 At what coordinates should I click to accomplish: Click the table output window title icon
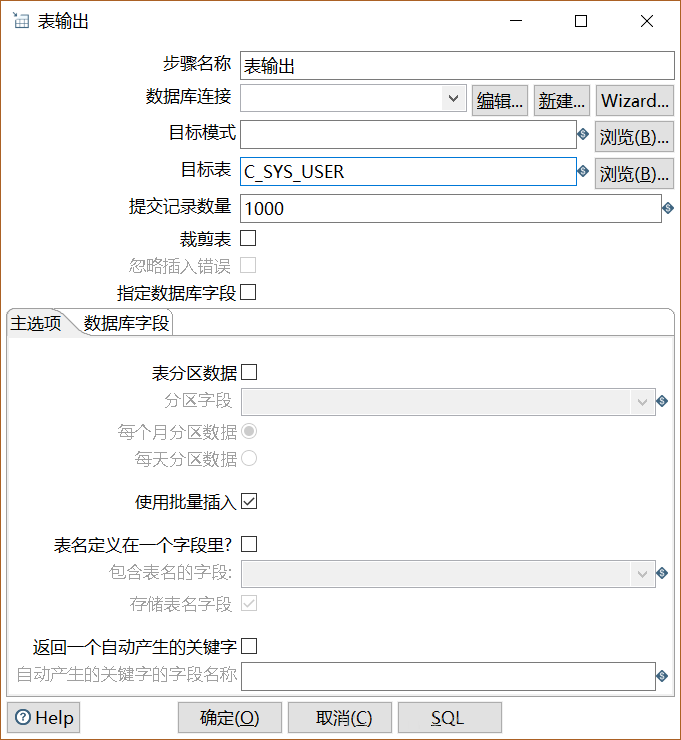coord(21,21)
